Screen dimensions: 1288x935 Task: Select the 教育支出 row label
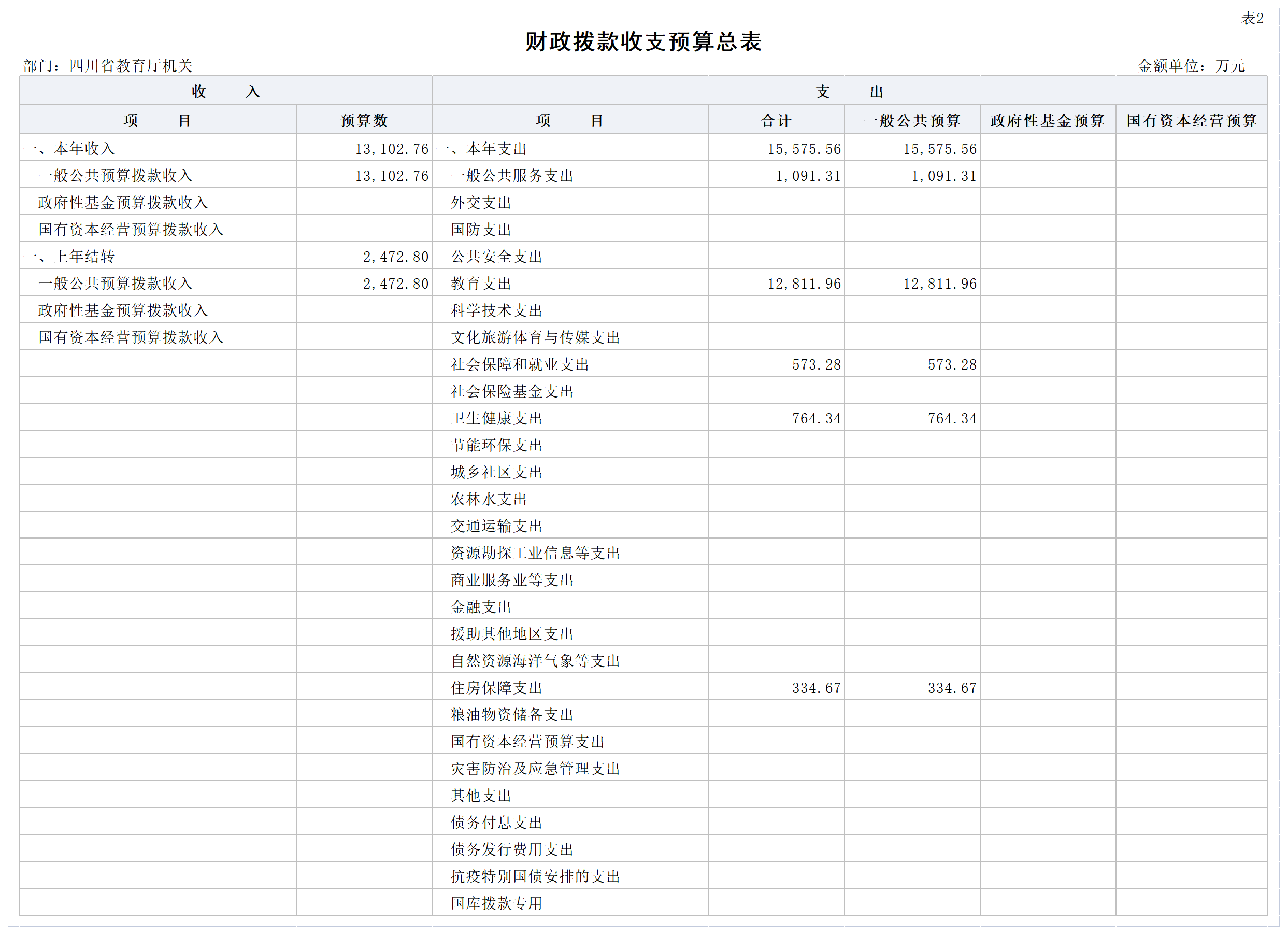pyautogui.click(x=481, y=284)
